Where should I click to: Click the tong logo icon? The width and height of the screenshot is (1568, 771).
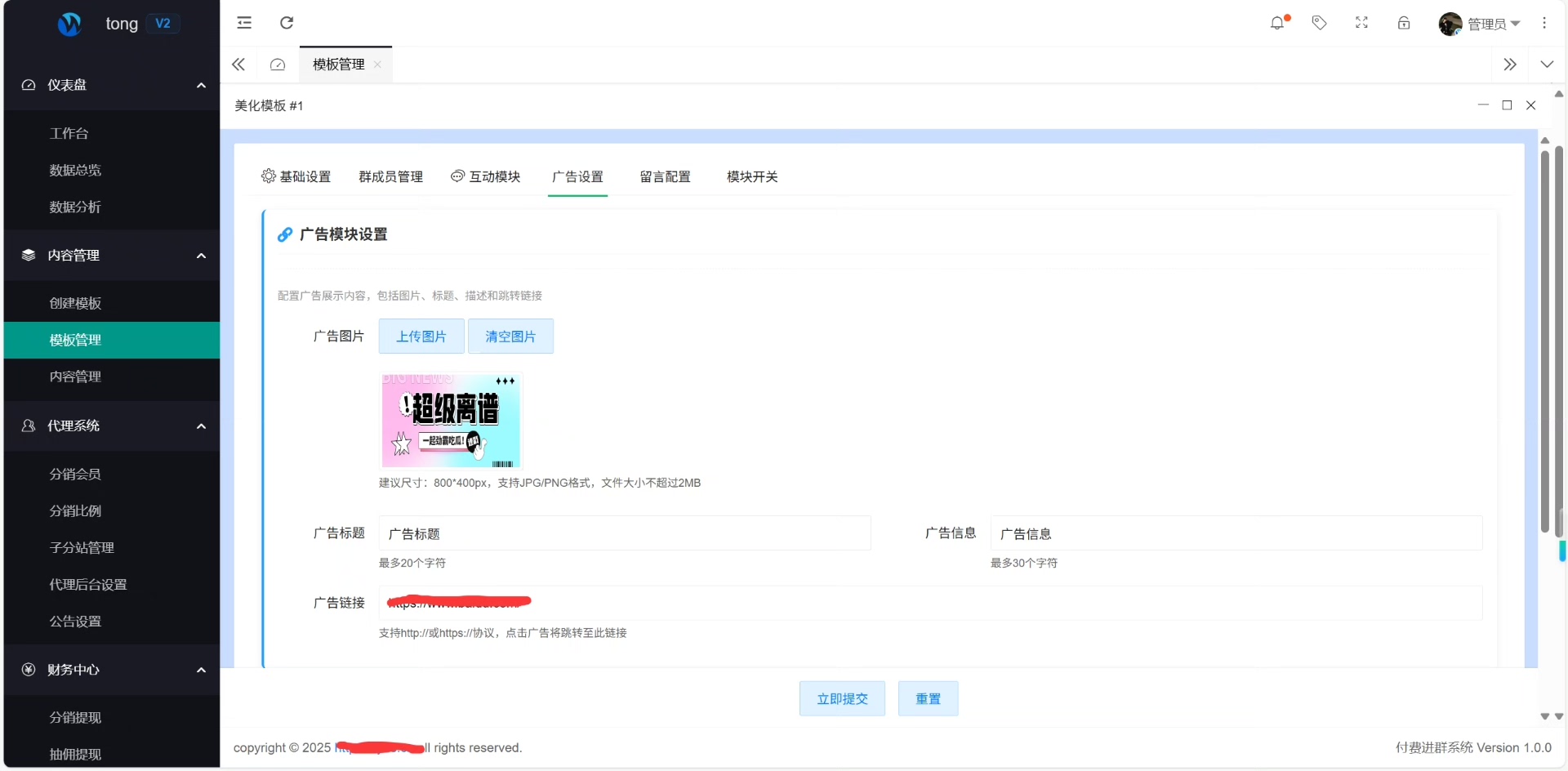click(69, 24)
